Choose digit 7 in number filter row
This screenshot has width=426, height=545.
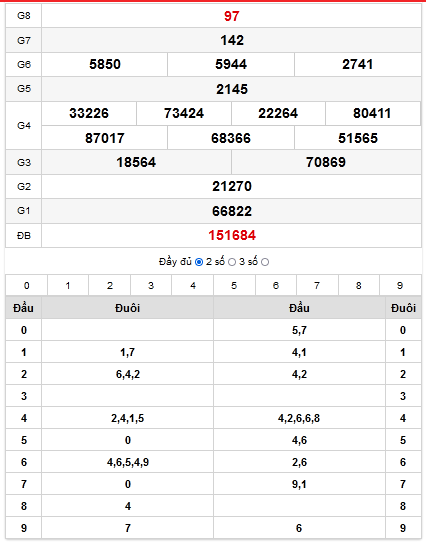[x=317, y=285]
